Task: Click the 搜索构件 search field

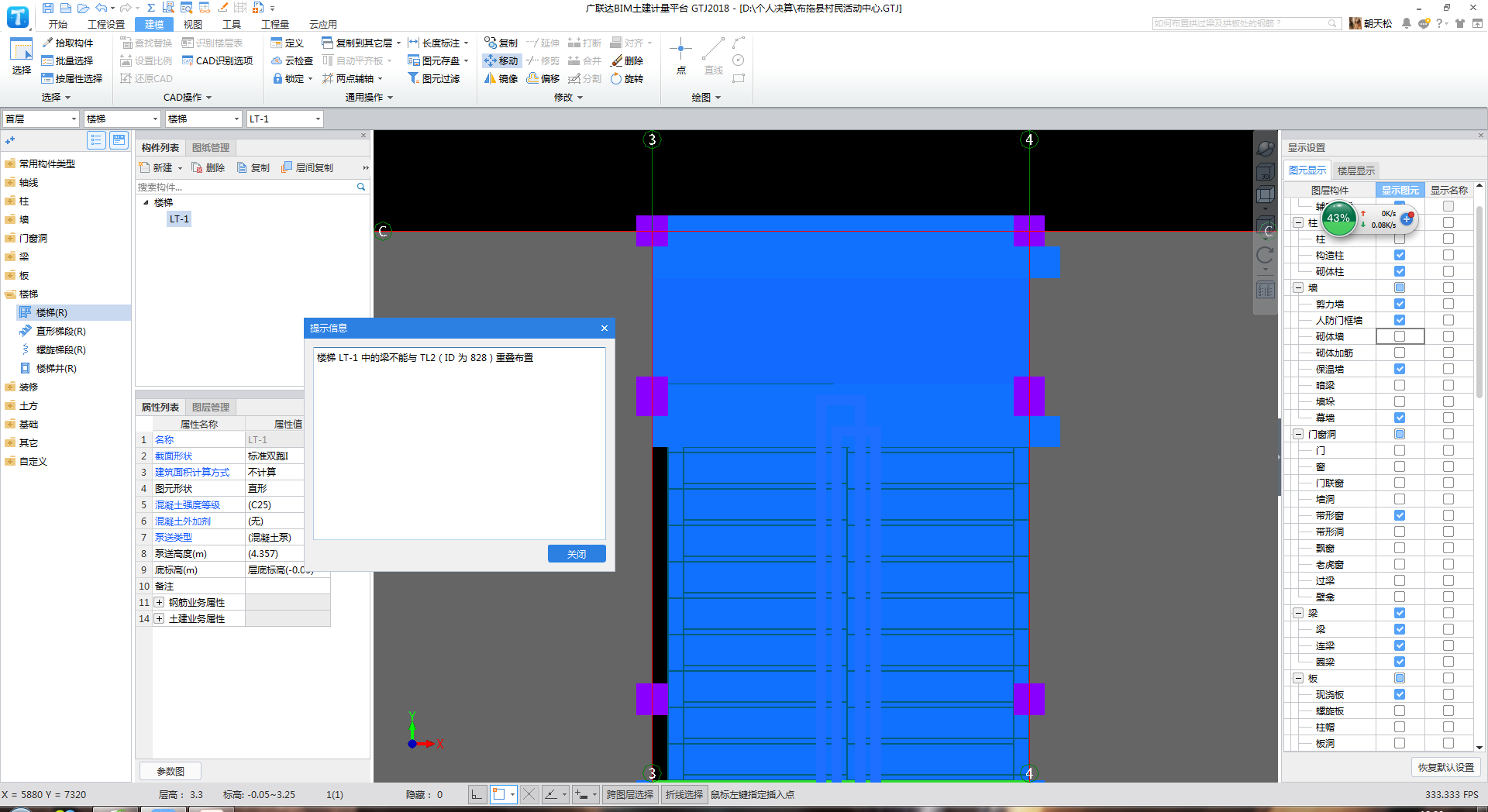Action: coord(246,187)
